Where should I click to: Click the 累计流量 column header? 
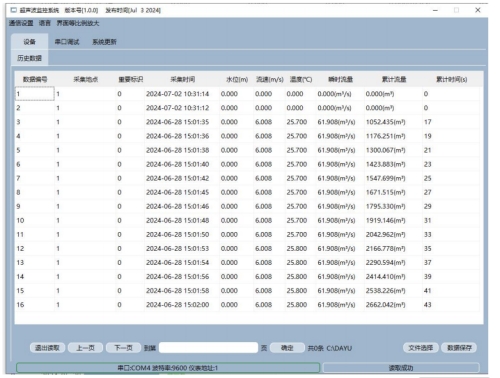394,79
